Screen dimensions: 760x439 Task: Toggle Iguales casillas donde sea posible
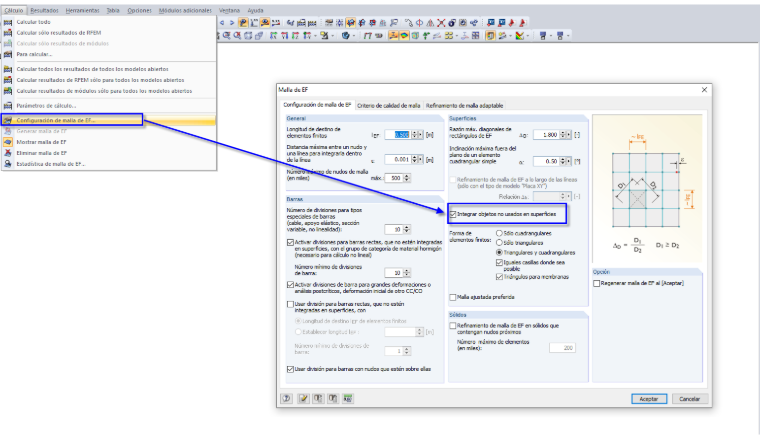click(x=499, y=262)
